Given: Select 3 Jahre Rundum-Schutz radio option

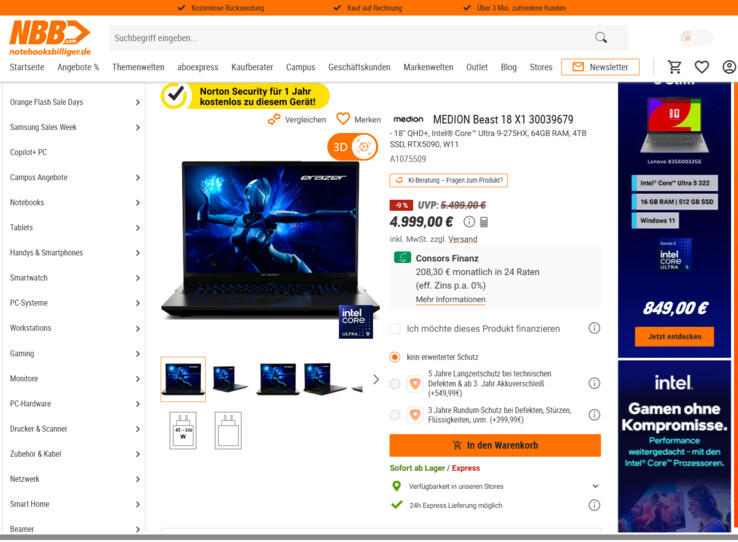Looking at the screenshot, I should click(x=395, y=415).
